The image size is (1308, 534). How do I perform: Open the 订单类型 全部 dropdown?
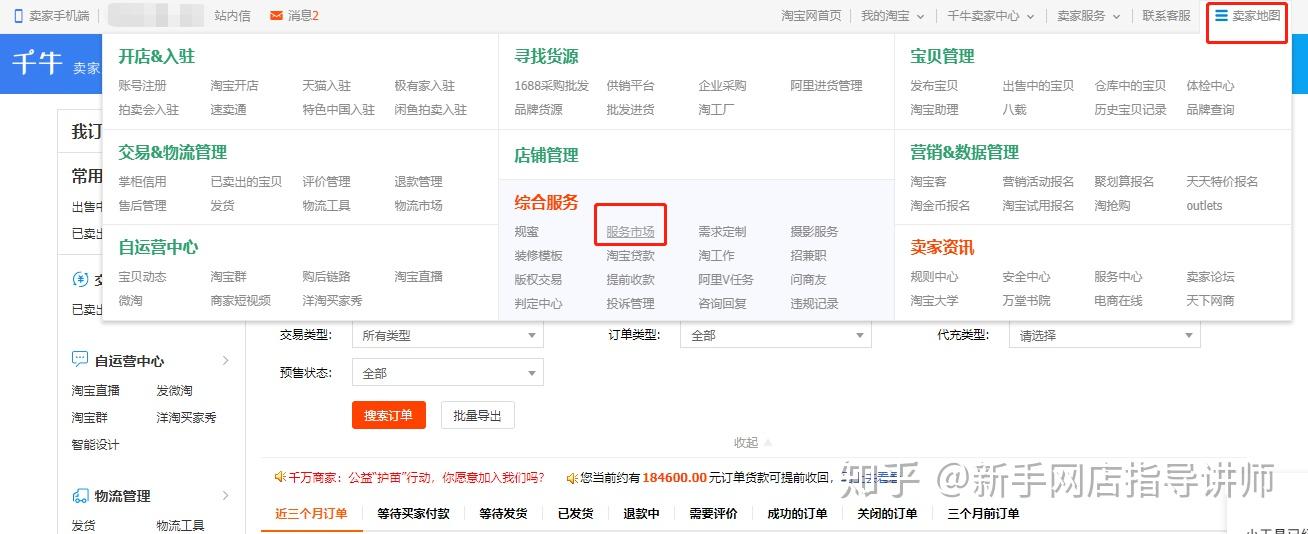pos(776,335)
